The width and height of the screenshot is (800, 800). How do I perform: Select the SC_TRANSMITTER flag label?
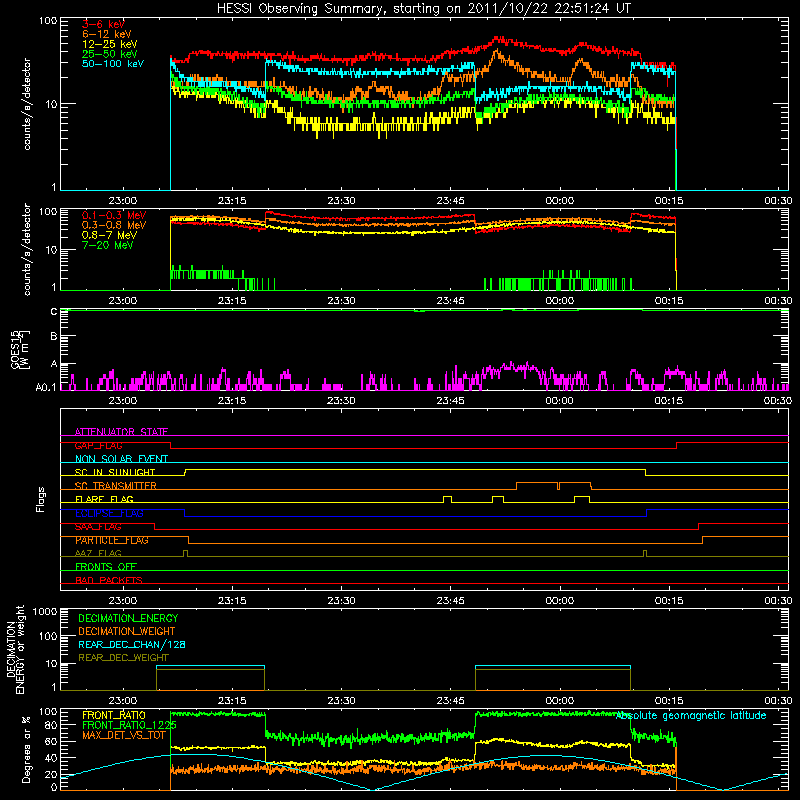[x=115, y=486]
